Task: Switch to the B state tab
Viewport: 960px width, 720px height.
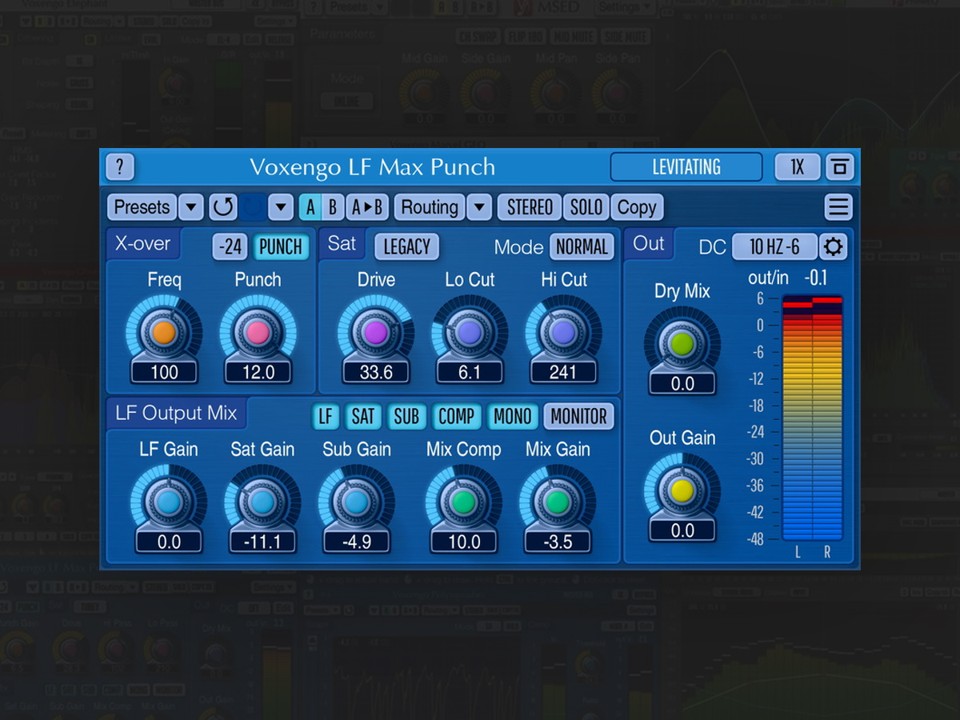Action: pos(333,208)
